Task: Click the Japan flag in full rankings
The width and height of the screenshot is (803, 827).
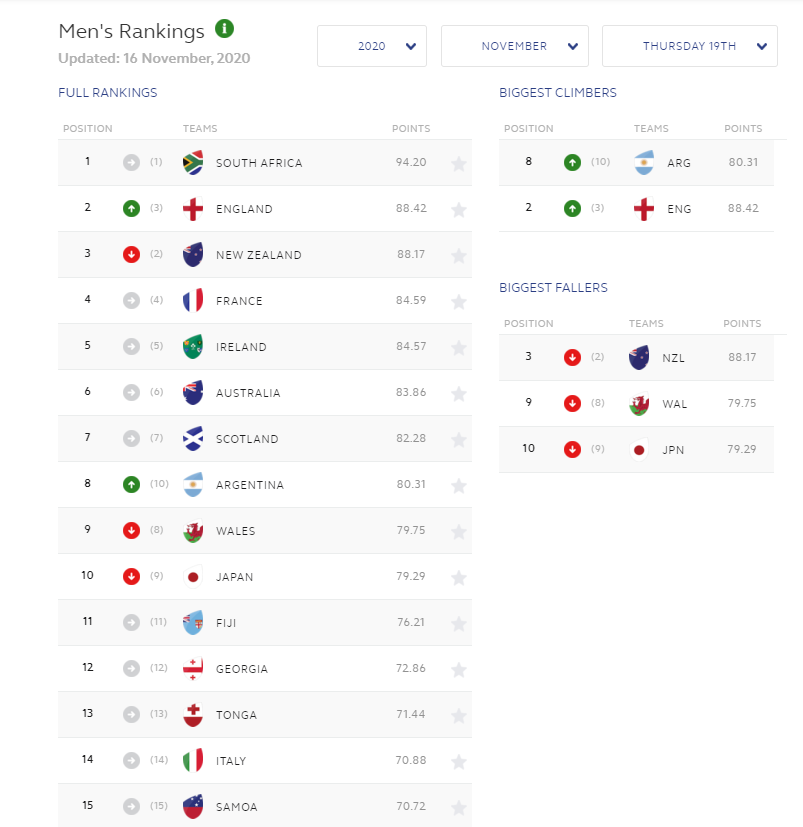Action: coord(193,577)
